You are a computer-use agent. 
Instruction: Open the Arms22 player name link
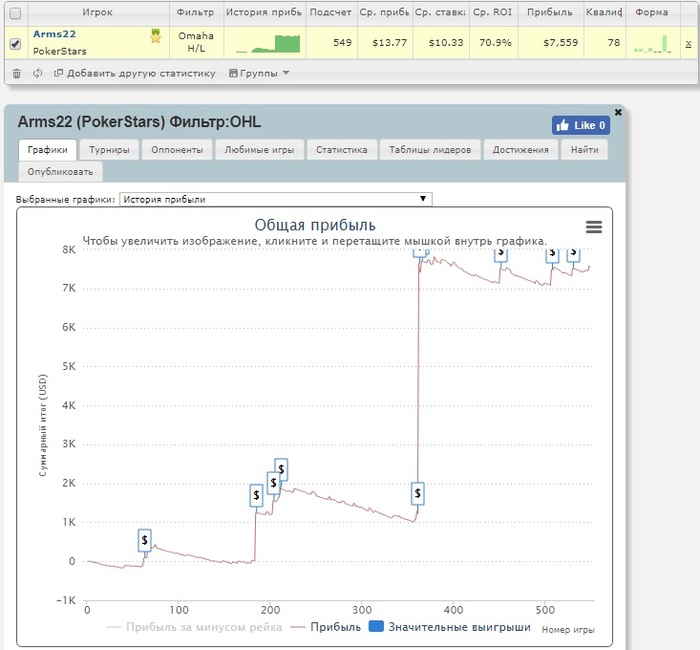[x=54, y=34]
